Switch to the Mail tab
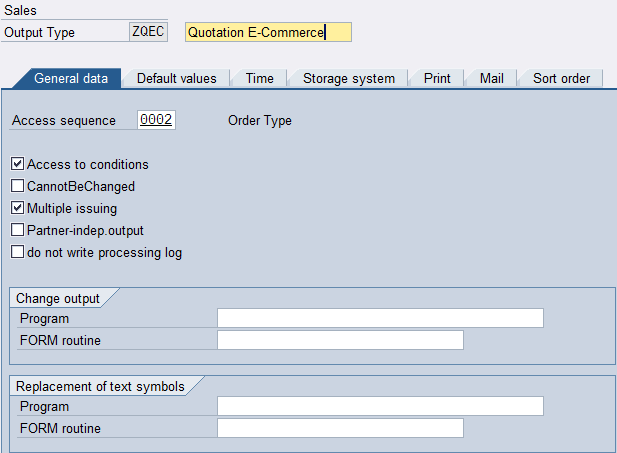Image resolution: width=617 pixels, height=453 pixels. [x=491, y=78]
